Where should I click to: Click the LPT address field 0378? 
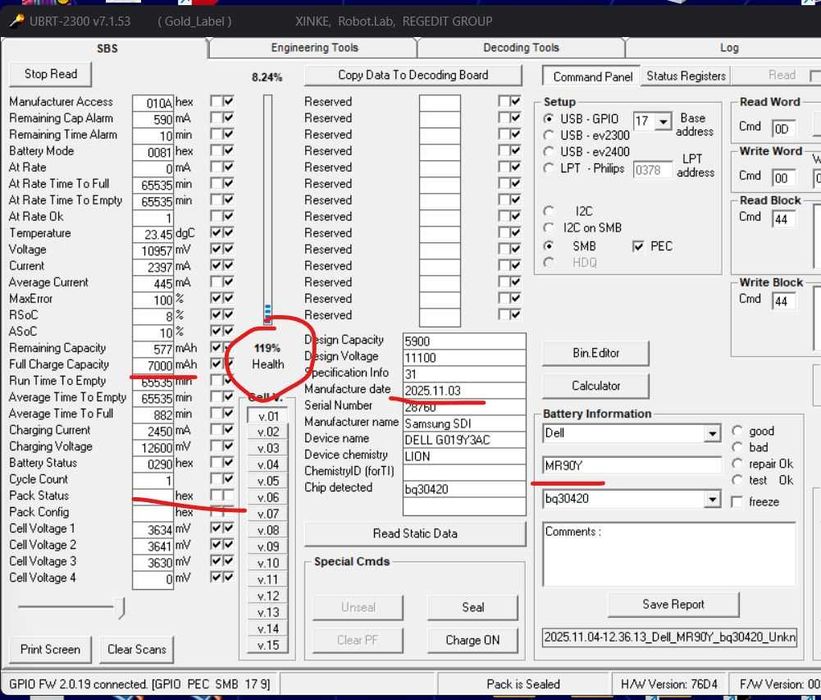(x=652, y=170)
